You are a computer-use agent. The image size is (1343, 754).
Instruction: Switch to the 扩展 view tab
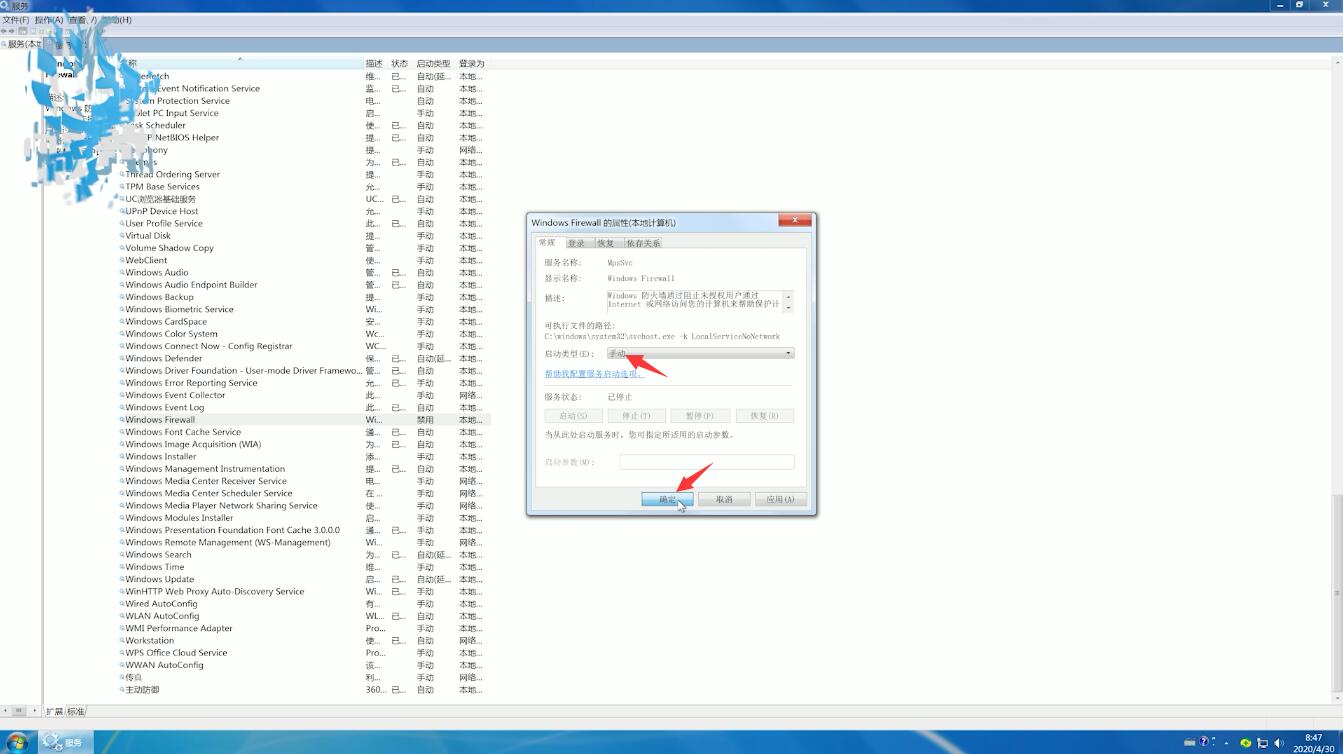[54, 712]
